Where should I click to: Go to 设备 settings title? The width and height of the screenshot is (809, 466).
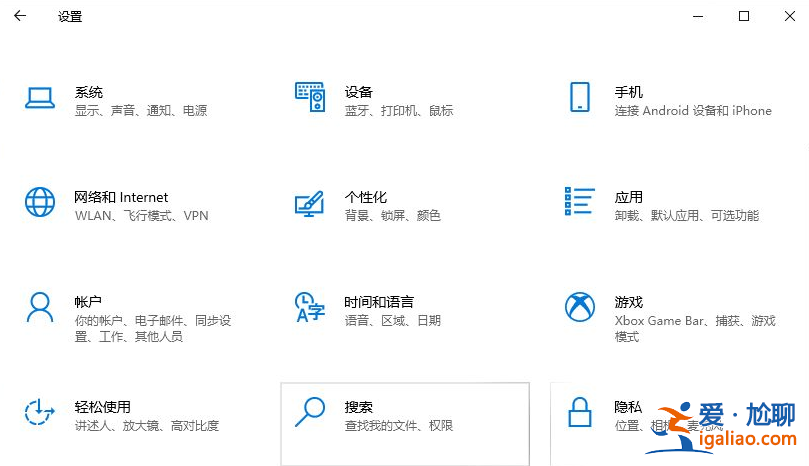pos(359,92)
